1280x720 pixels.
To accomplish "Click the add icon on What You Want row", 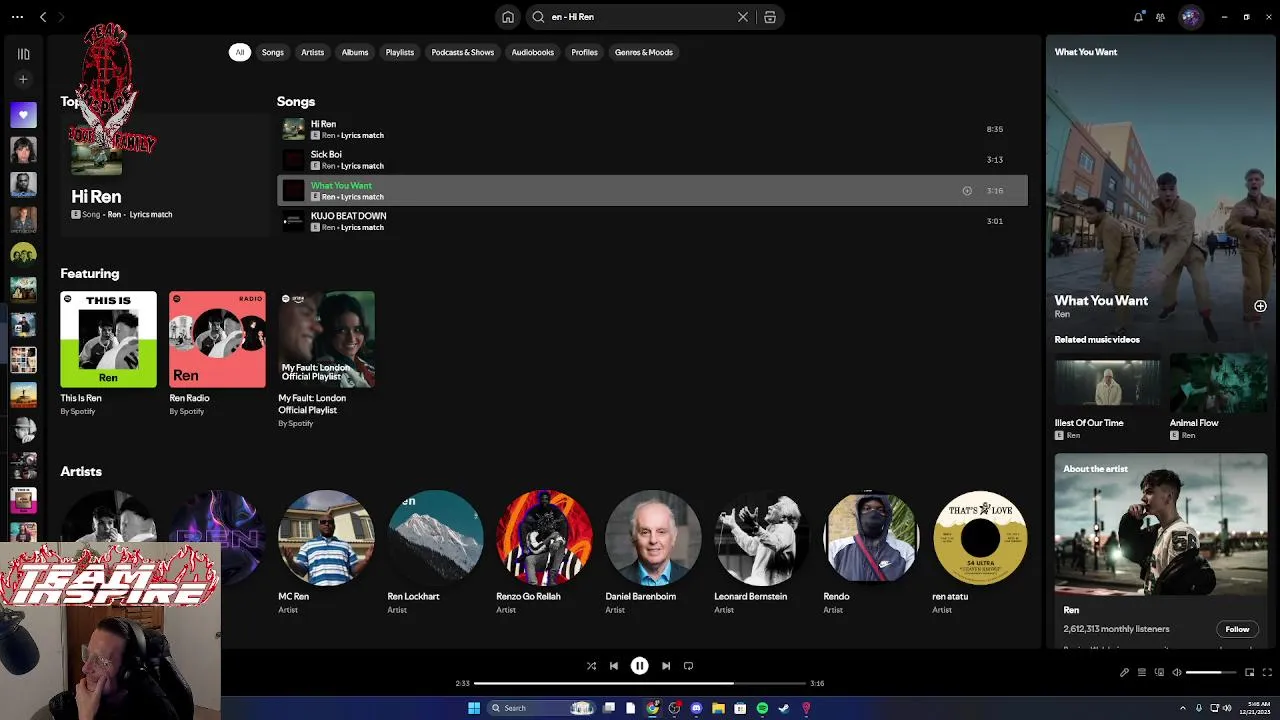I will click(966, 190).
